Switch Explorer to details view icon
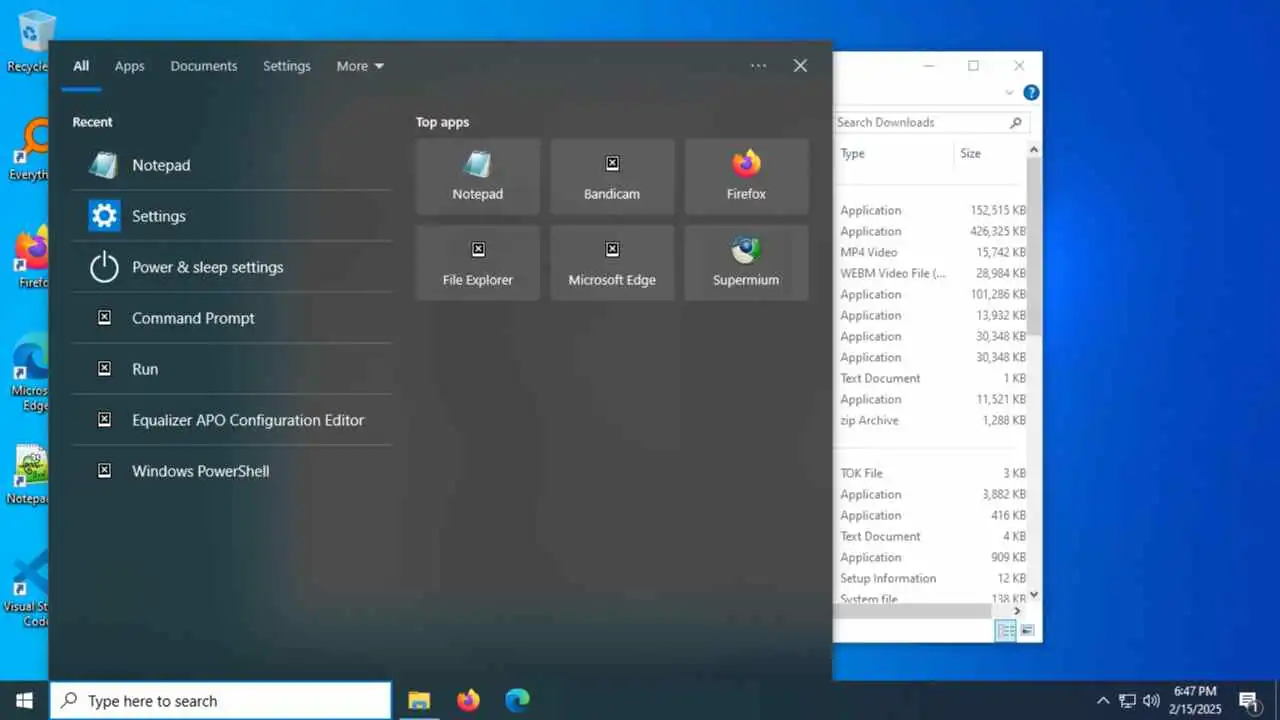This screenshot has height=720, width=1280. tap(1006, 630)
